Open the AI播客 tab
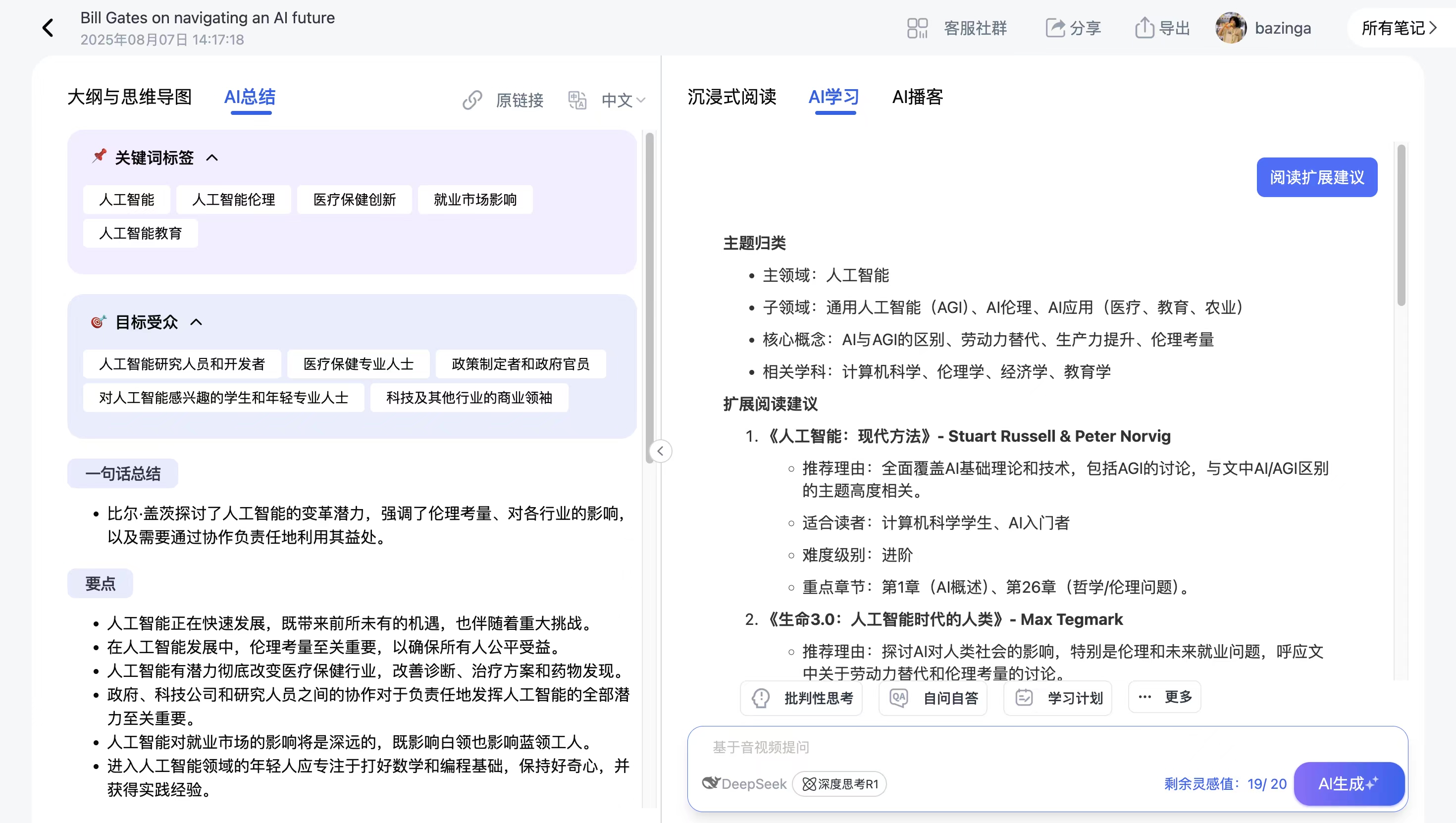 [917, 97]
